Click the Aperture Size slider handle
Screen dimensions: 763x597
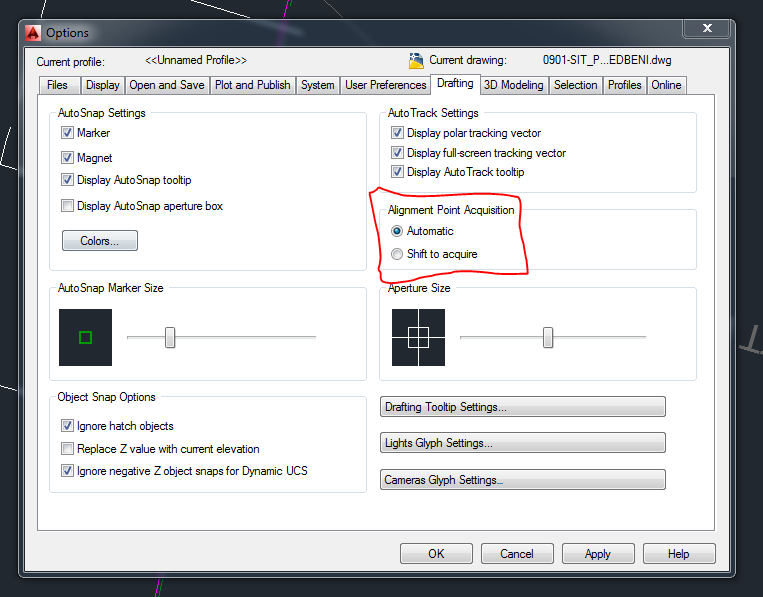pyautogui.click(x=548, y=337)
